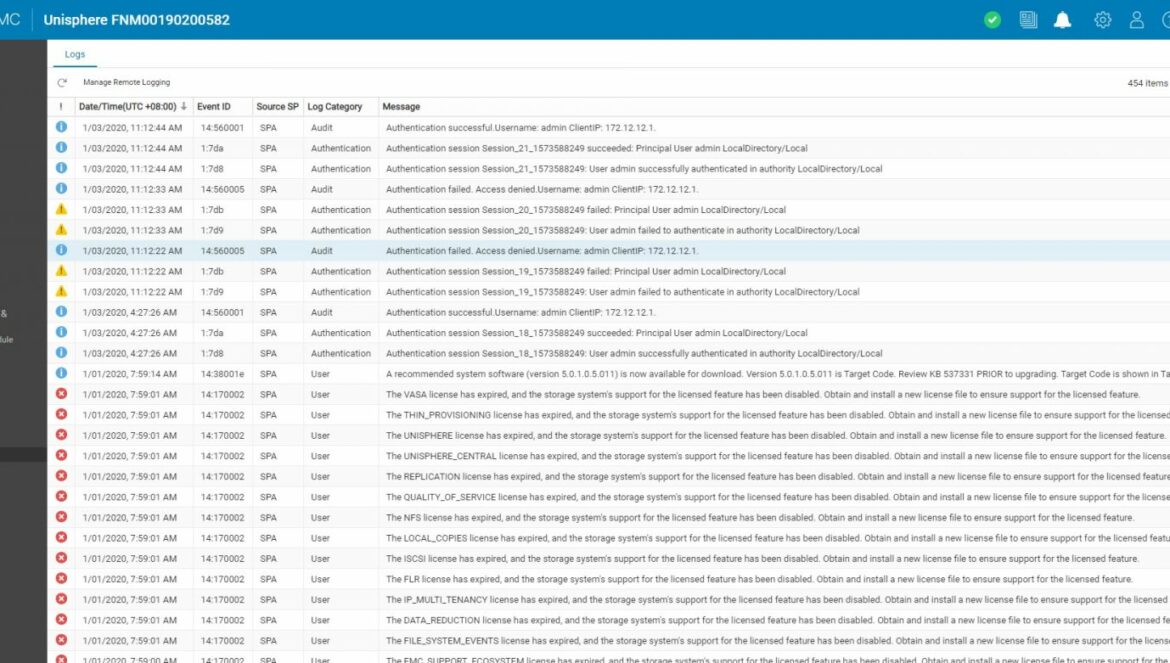This screenshot has width=1170, height=663.
Task: Select the VASA license has expired message
Action: tap(763, 395)
